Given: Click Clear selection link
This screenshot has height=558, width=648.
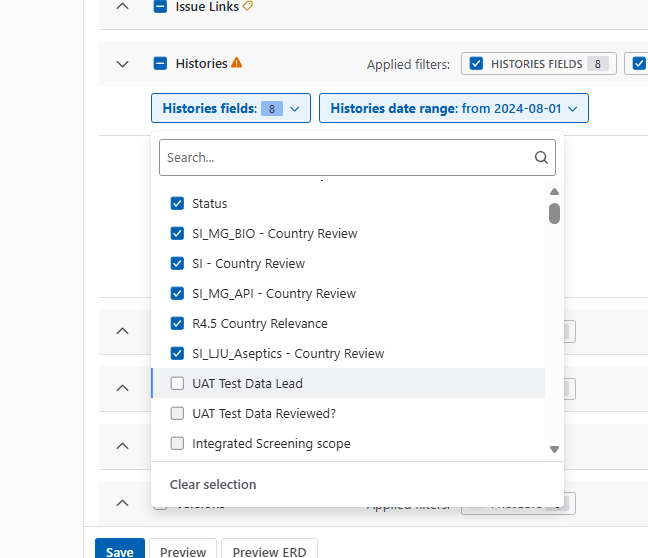Looking at the screenshot, I should click(x=213, y=484).
